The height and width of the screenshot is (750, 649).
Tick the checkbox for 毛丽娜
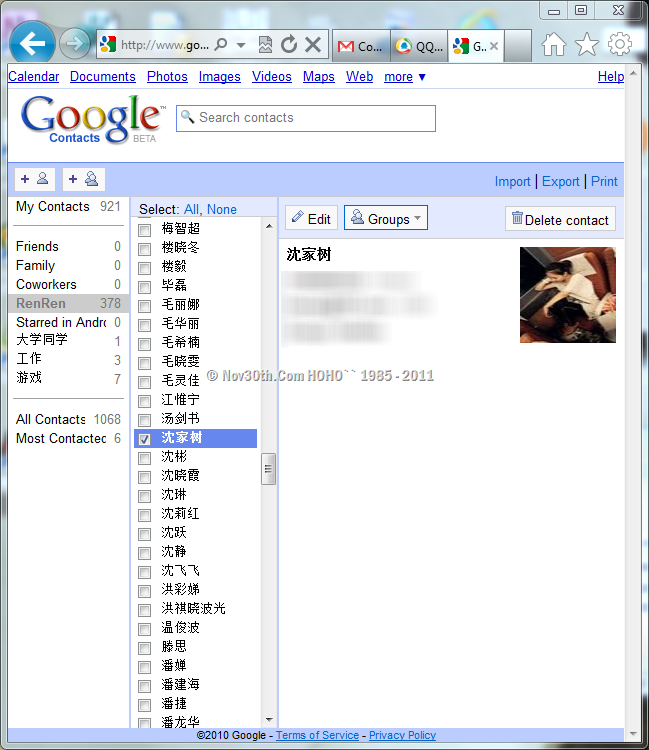coord(144,306)
